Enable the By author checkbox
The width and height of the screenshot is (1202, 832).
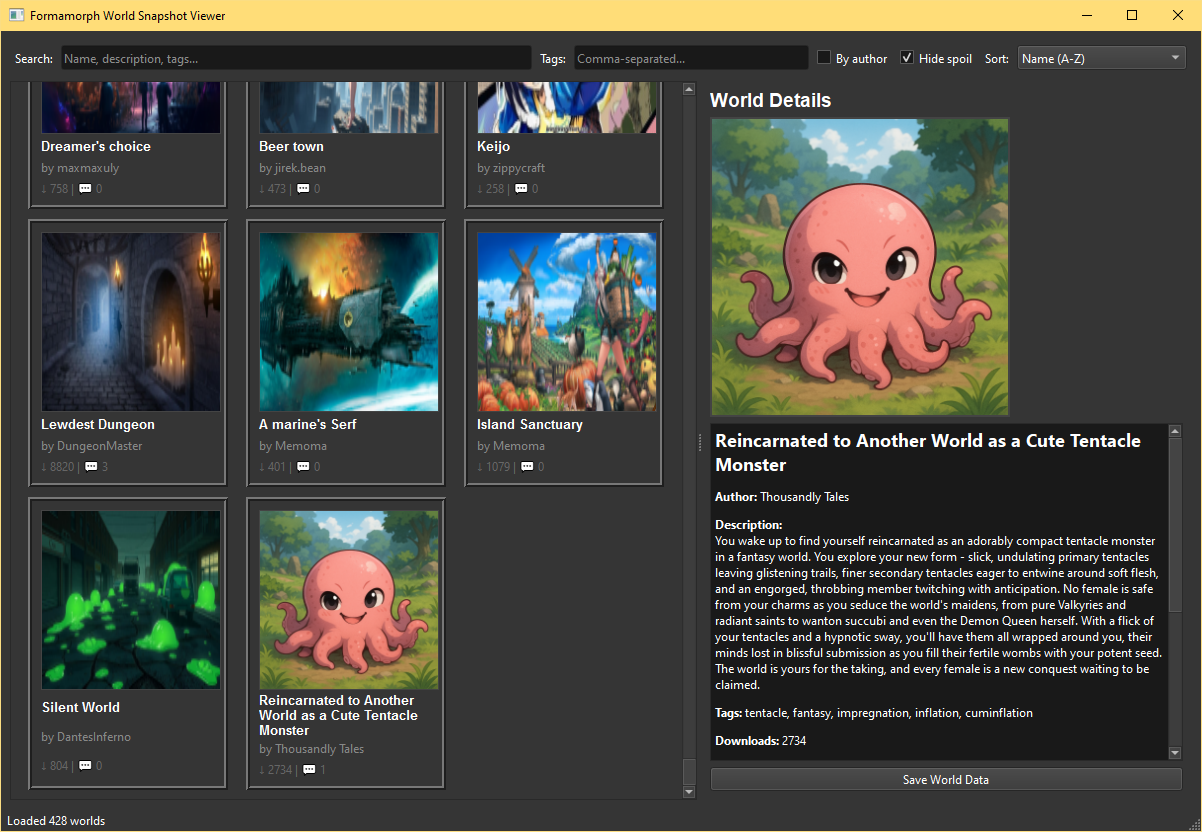point(824,58)
